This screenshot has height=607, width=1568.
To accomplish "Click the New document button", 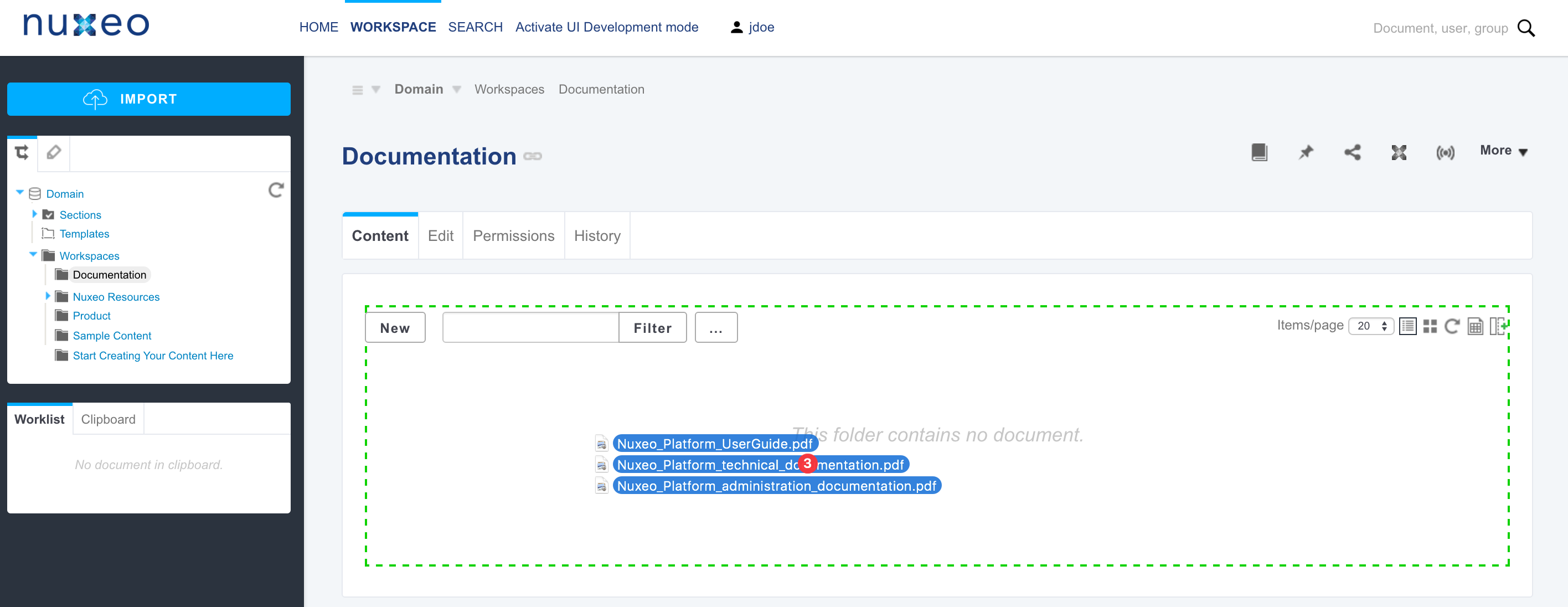I will 395,327.
